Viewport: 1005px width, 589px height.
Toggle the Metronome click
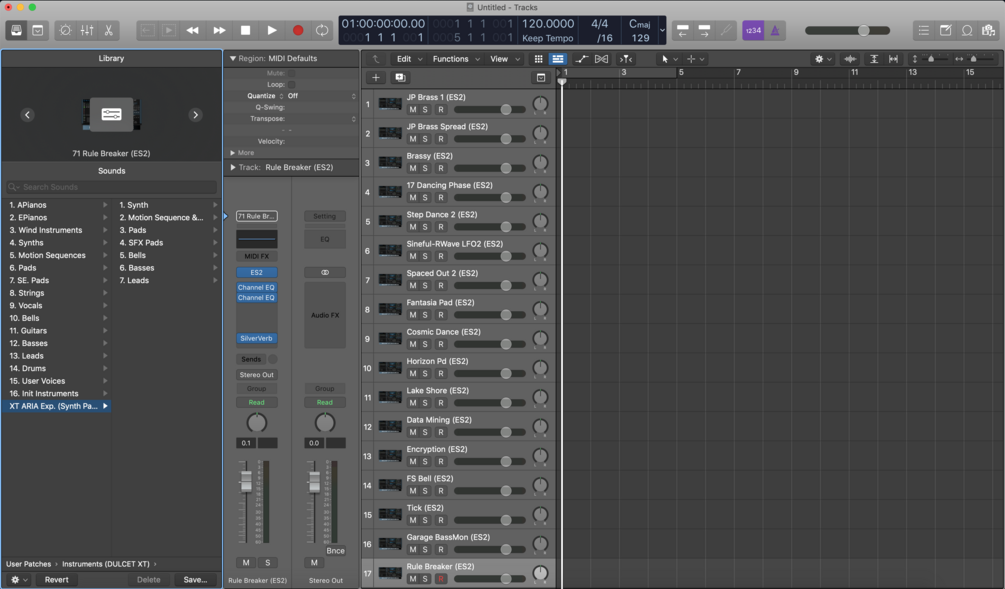coord(775,30)
